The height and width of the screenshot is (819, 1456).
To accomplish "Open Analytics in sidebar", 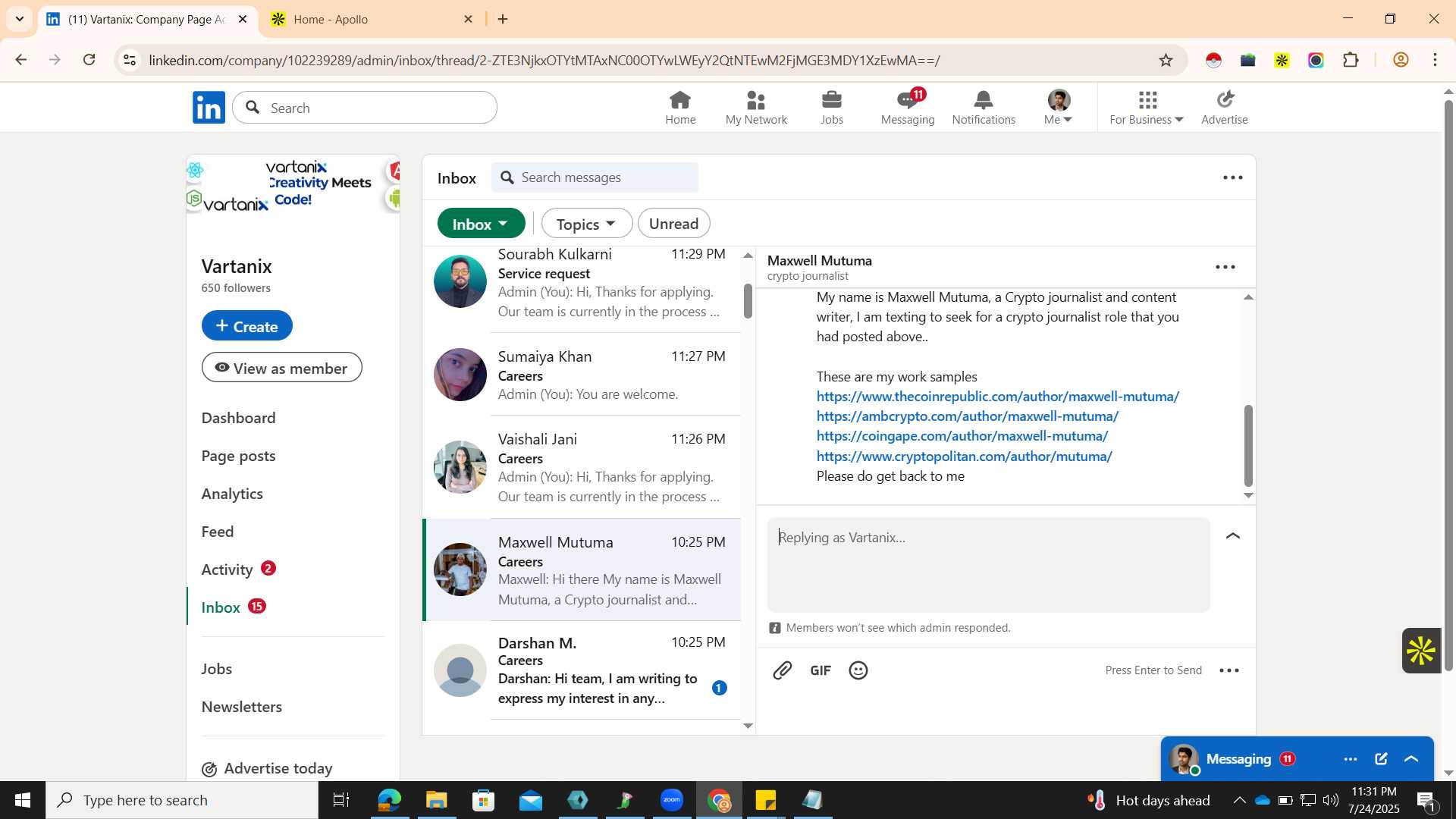I will 232,494.
